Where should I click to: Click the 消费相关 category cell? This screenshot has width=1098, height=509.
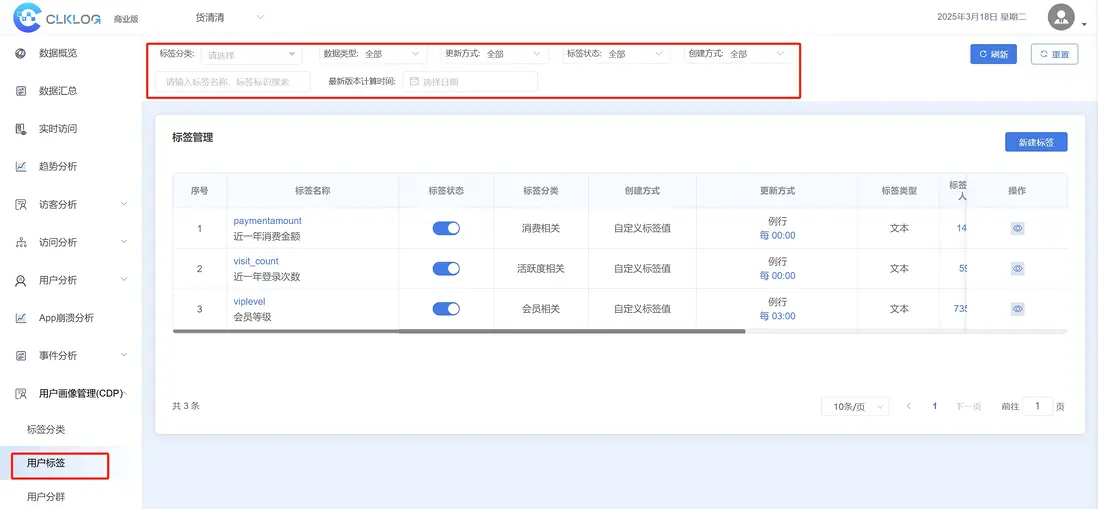tap(541, 228)
